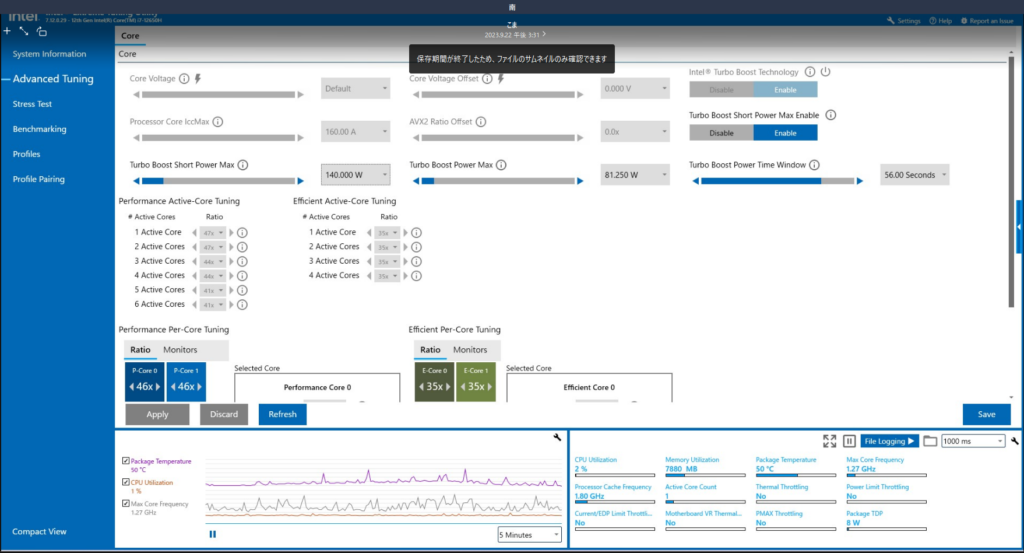This screenshot has height=553, width=1024.
Task: Open Benchmarking in sidebar
Action: click(x=40, y=129)
